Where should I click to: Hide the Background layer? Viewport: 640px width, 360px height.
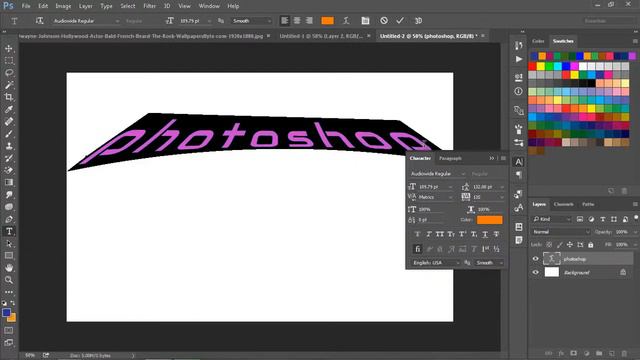(536, 272)
